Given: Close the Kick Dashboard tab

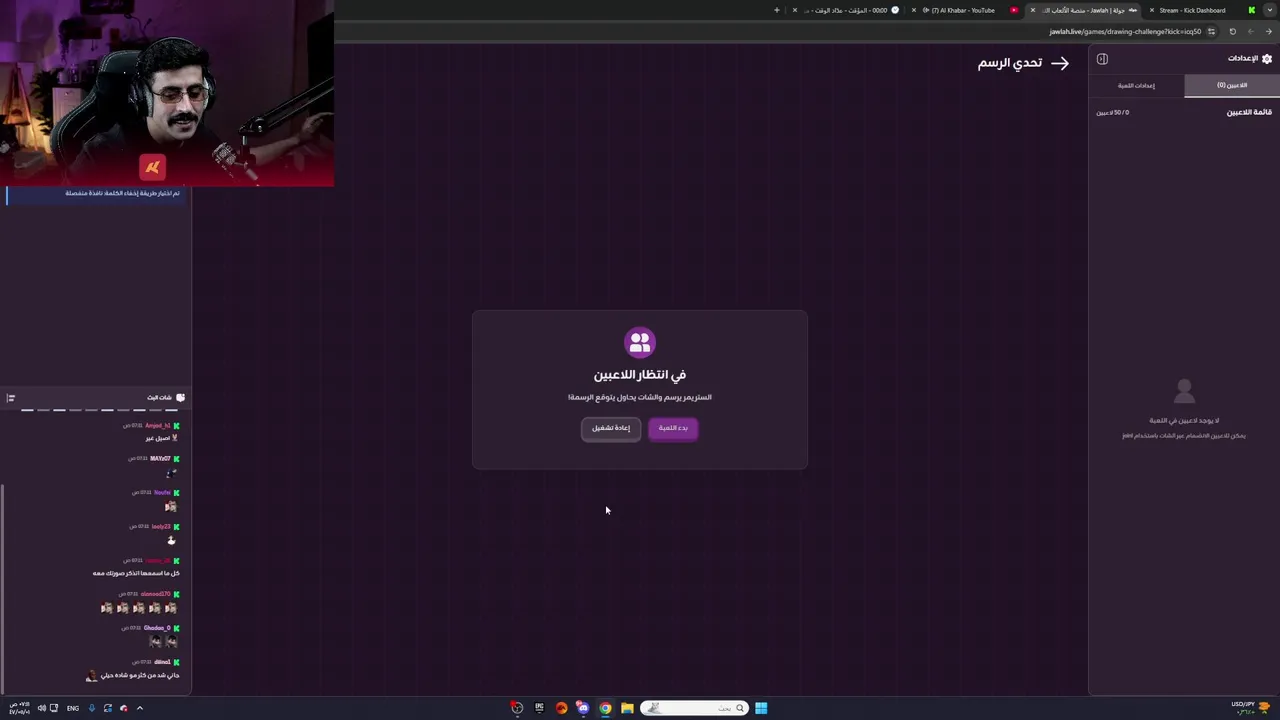Looking at the screenshot, I should click(x=1151, y=10).
